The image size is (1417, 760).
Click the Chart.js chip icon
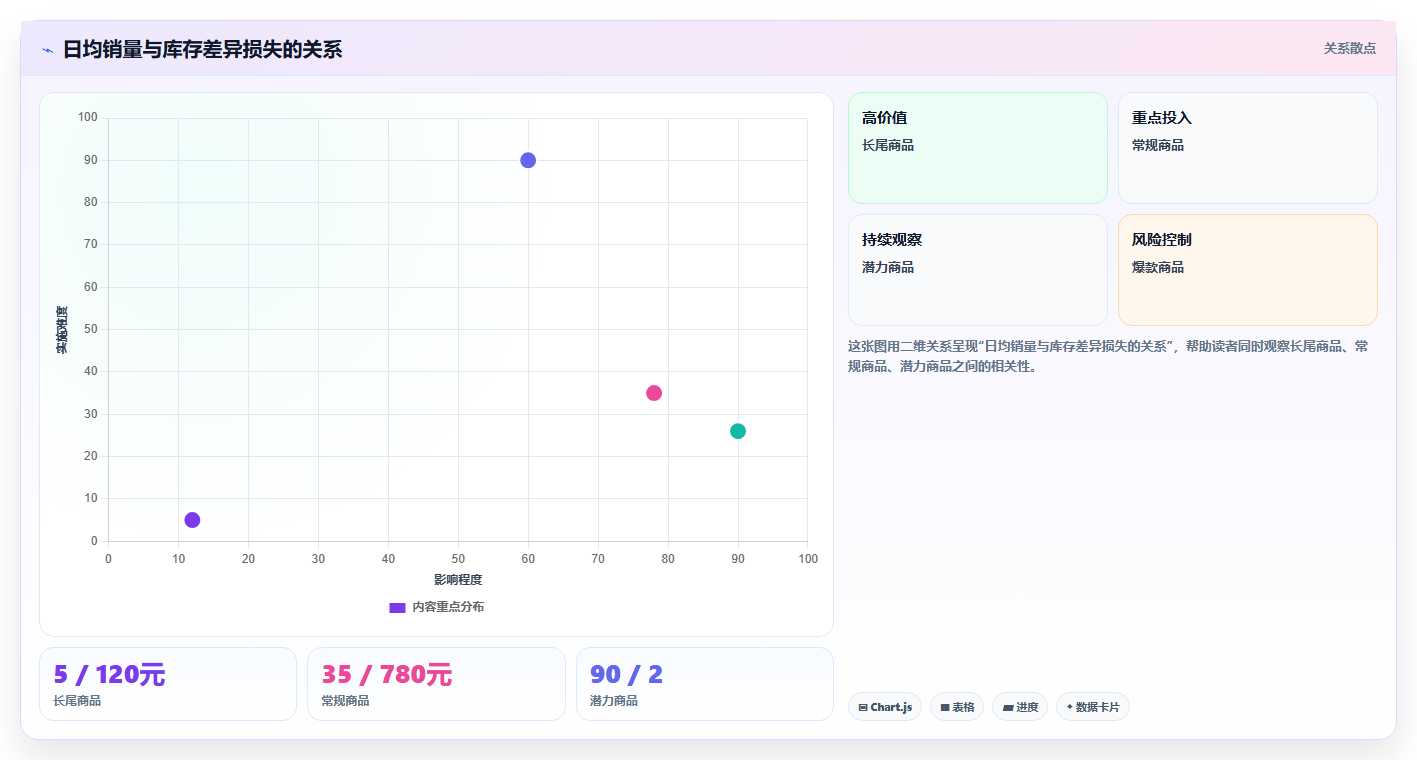coord(863,707)
